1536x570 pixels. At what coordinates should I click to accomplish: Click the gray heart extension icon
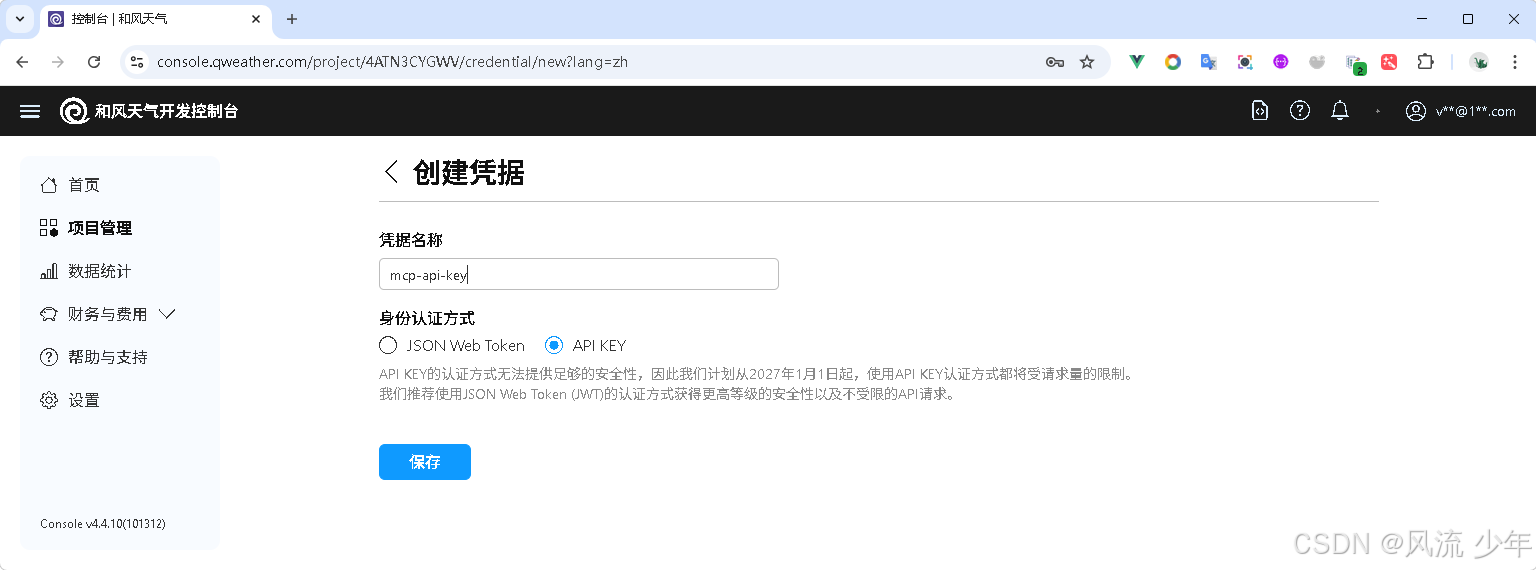point(1317,62)
